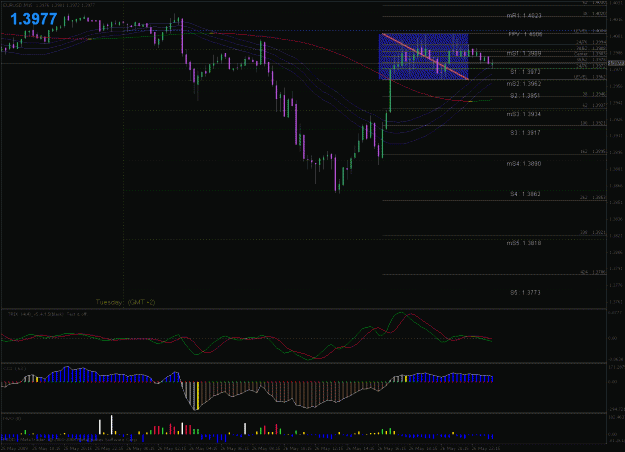Select the orange diagonal trendline in rectangle
The width and height of the screenshot is (625, 452).
425,57
